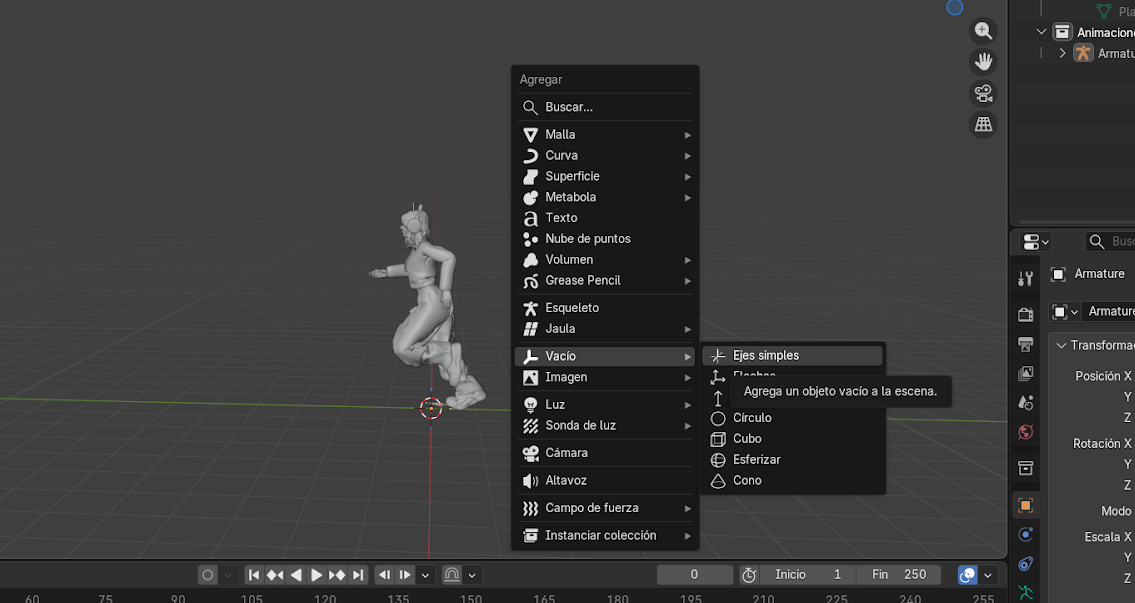Collapse the Transformación panel
The height and width of the screenshot is (603, 1135).
(x=1062, y=345)
